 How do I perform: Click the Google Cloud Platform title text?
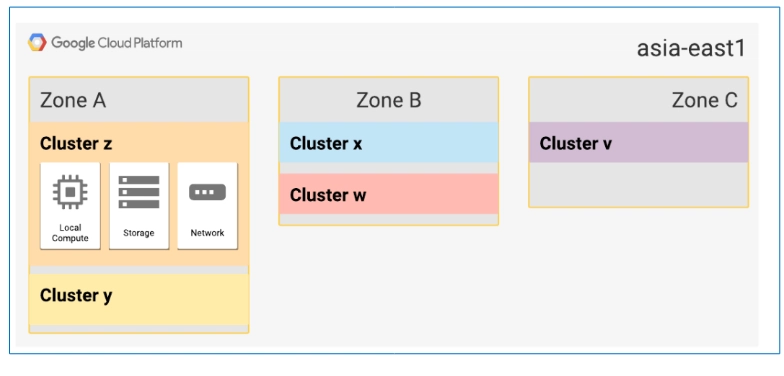[x=116, y=43]
